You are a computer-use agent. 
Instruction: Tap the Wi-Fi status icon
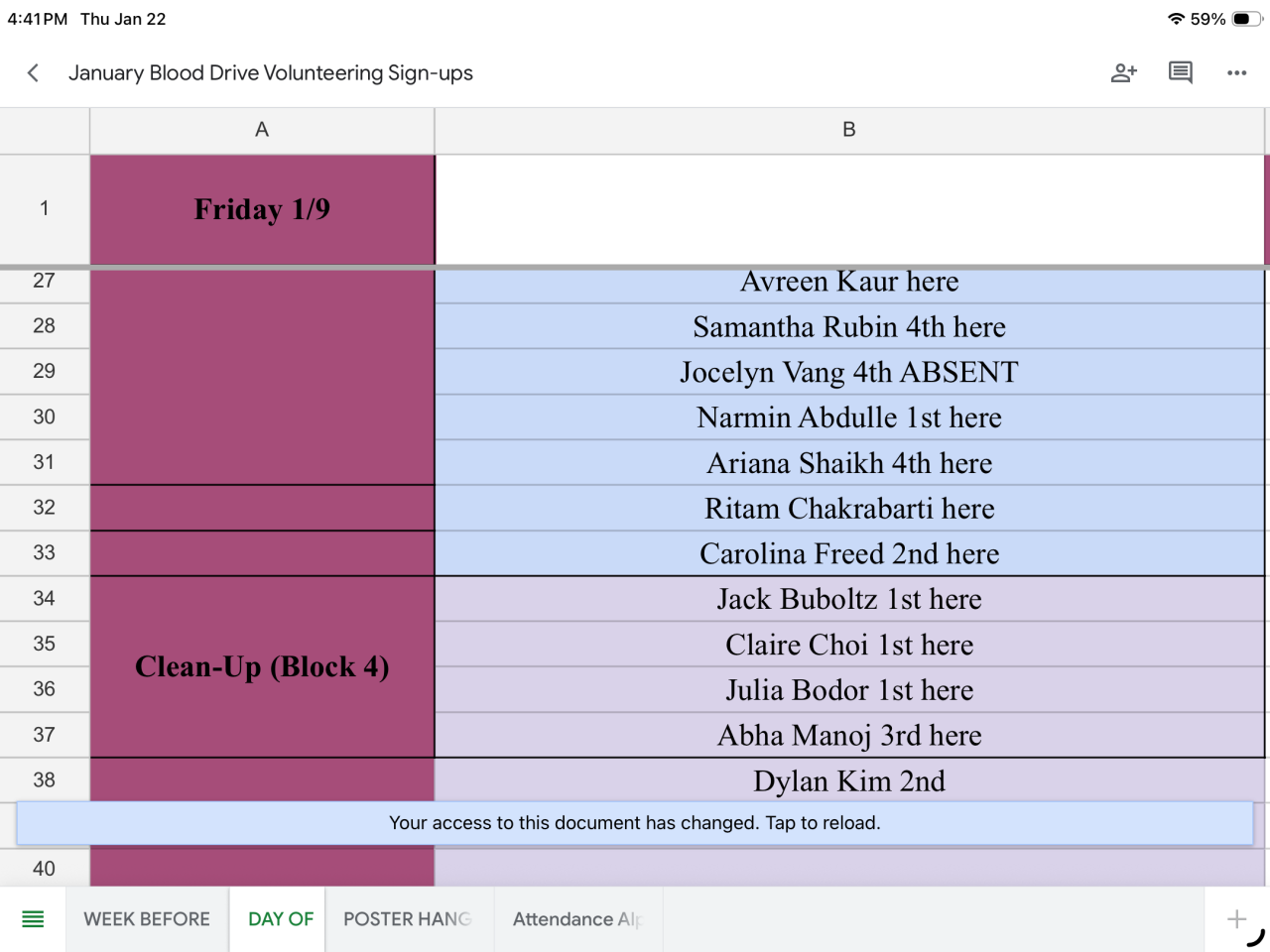click(1176, 19)
